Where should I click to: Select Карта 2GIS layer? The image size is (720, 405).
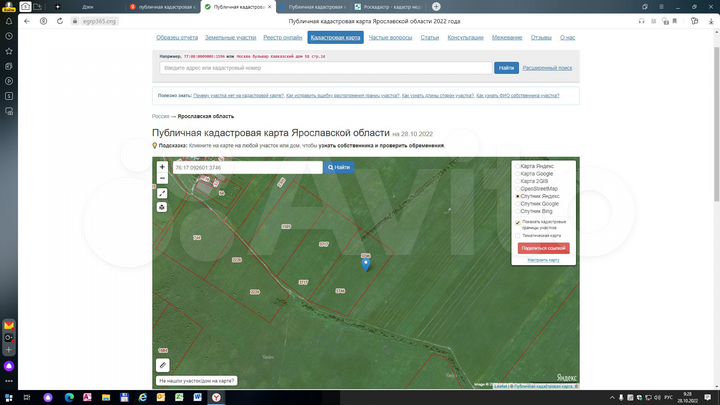point(533,181)
